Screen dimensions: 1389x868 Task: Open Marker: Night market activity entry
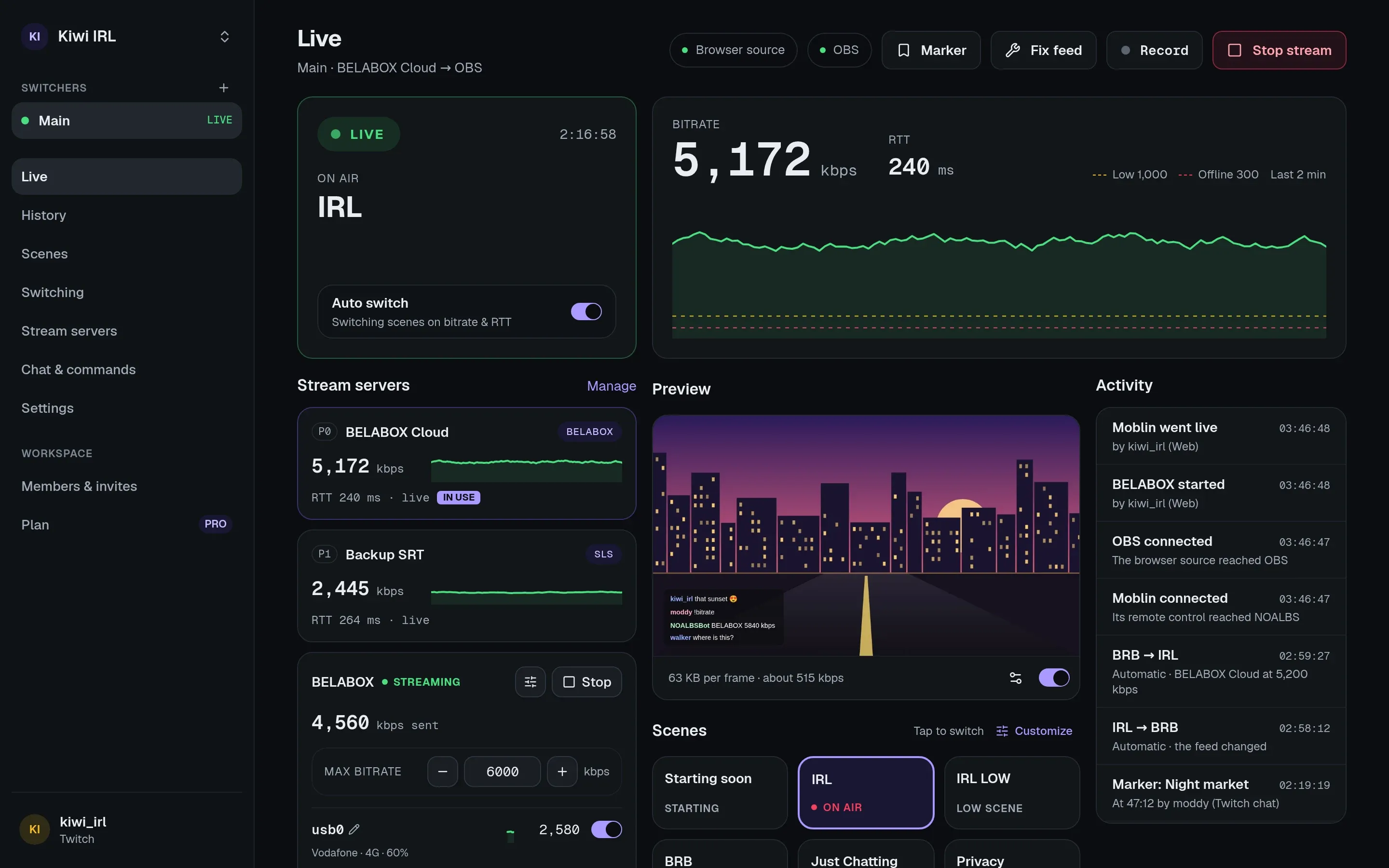point(1221,793)
